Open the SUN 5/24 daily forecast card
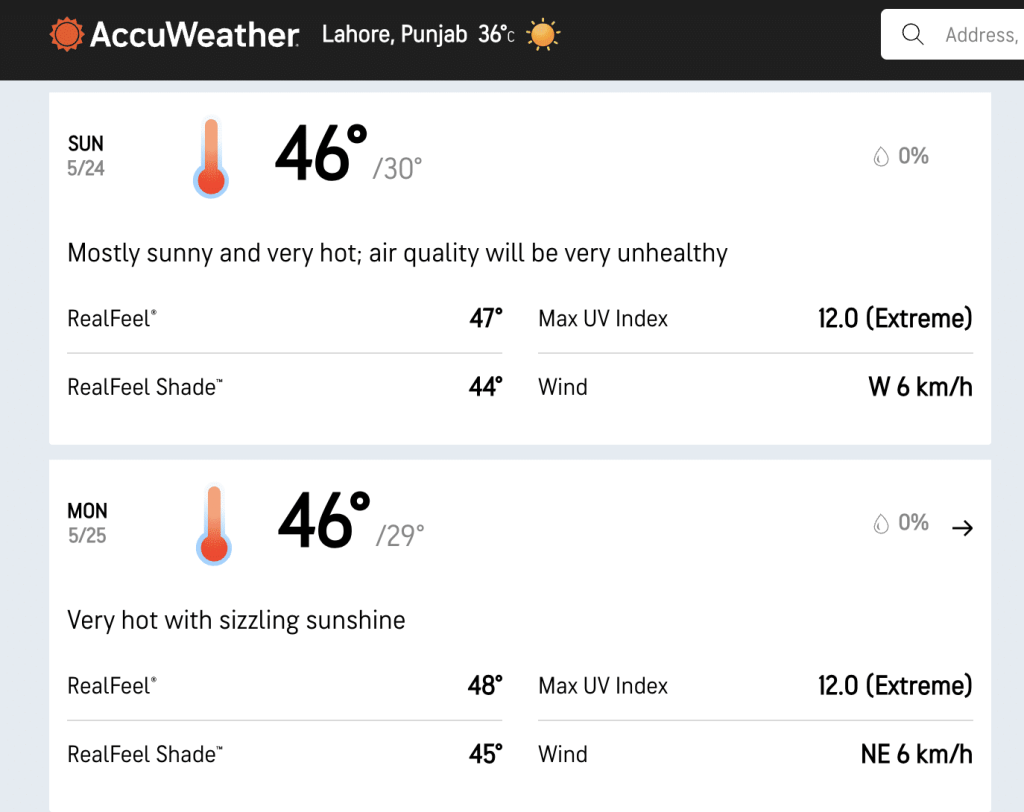The width and height of the screenshot is (1024, 812). [x=520, y=268]
